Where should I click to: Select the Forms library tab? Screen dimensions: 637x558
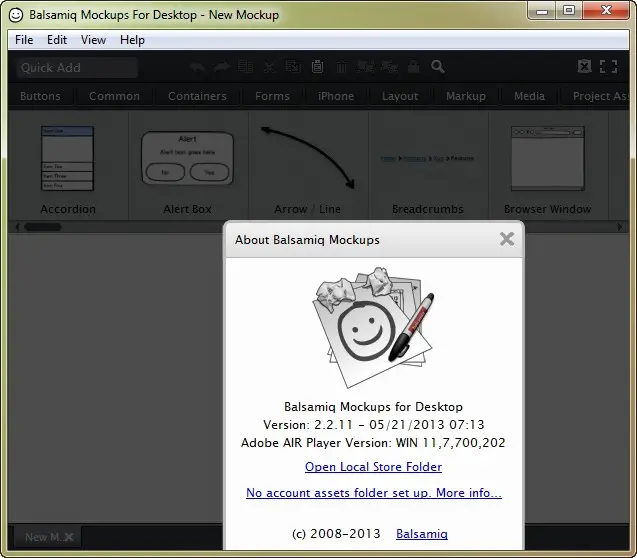click(x=272, y=96)
